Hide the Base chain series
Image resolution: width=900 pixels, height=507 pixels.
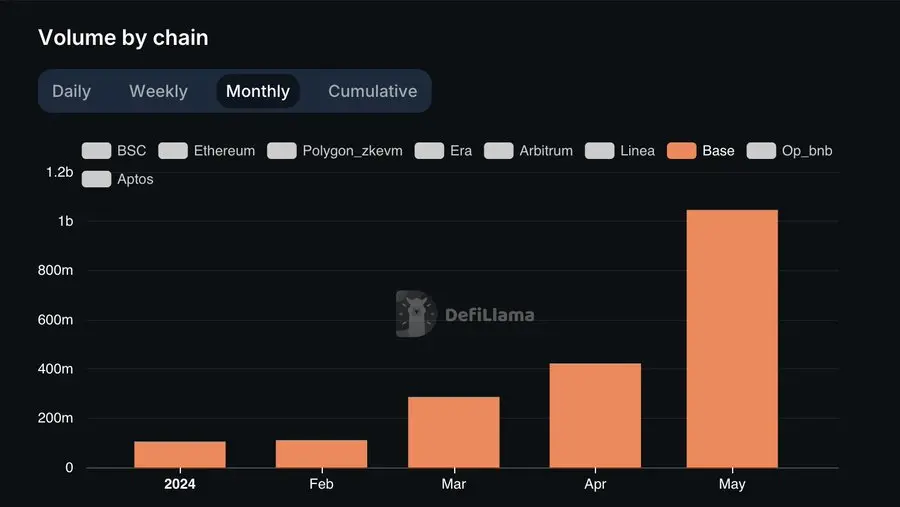[682, 151]
